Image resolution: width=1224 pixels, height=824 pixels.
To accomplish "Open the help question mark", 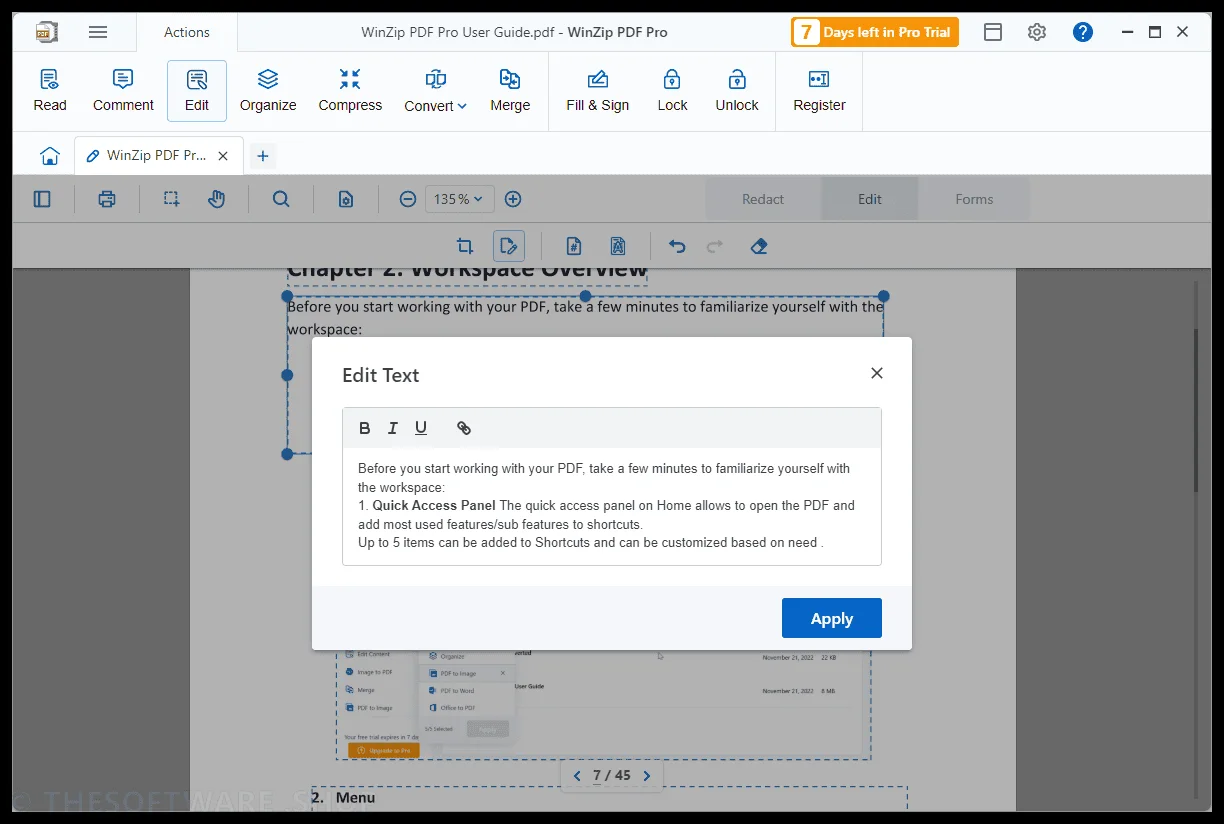I will [1083, 32].
